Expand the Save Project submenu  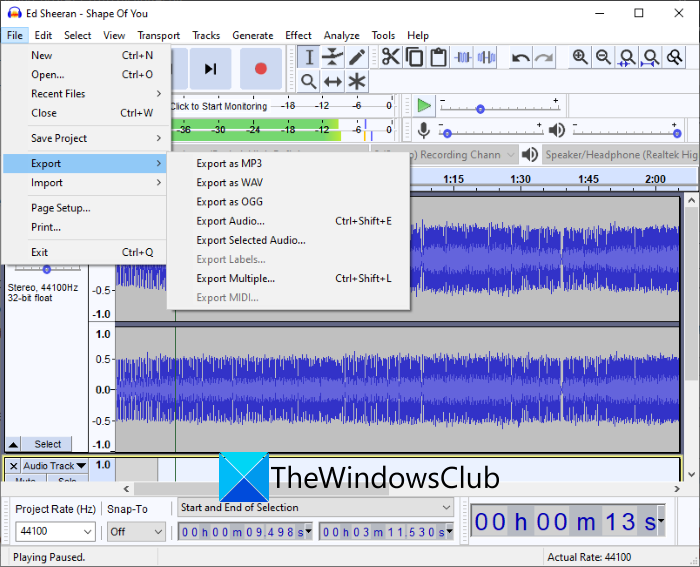[x=85, y=138]
